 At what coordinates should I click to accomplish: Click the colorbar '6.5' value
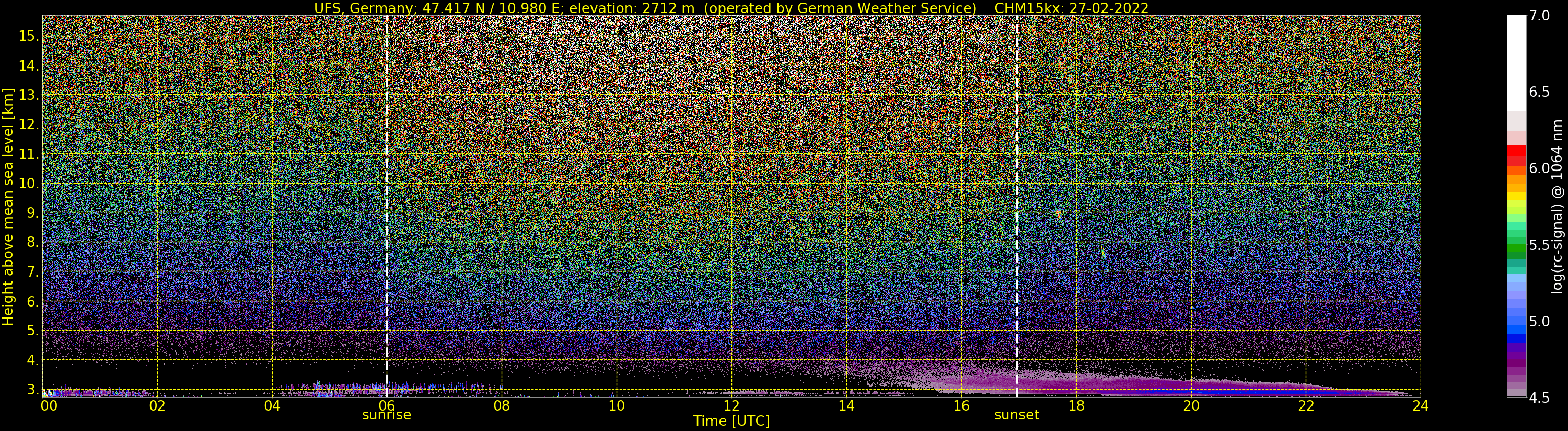pyautogui.click(x=1539, y=92)
